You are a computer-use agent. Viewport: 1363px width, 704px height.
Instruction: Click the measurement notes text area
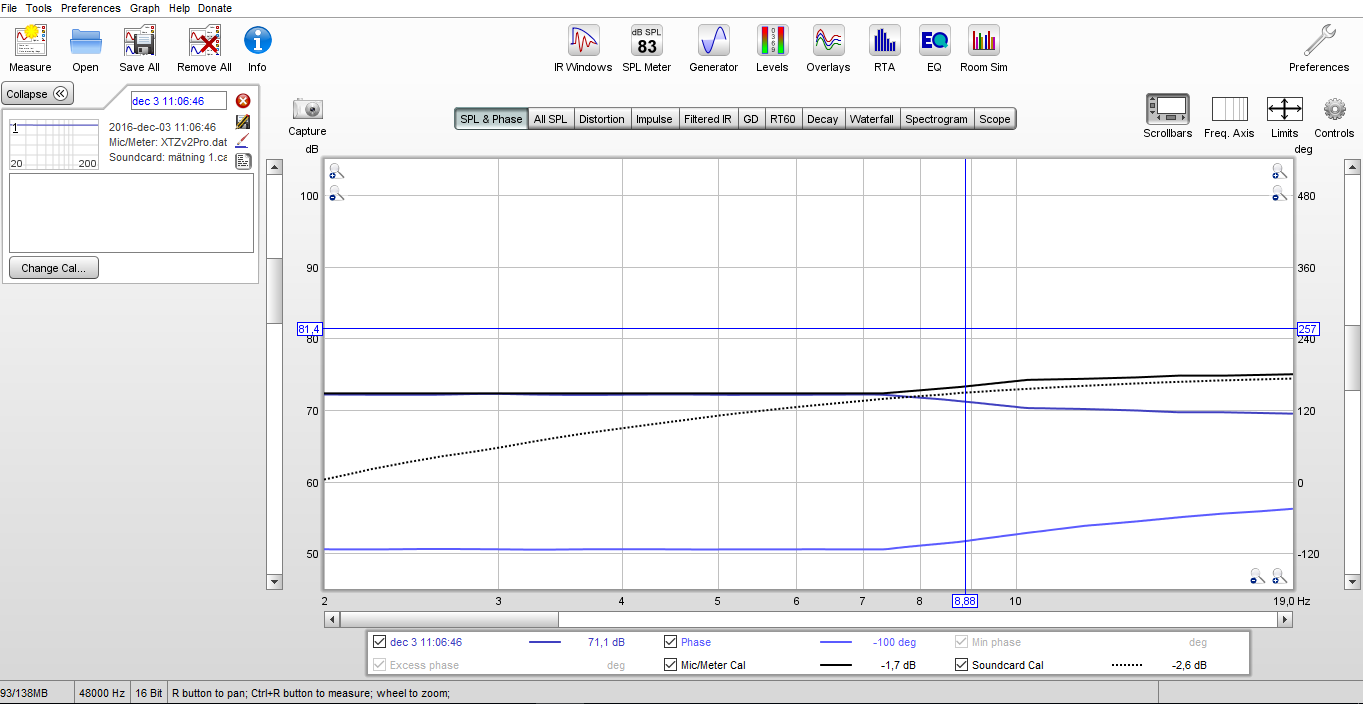point(131,213)
